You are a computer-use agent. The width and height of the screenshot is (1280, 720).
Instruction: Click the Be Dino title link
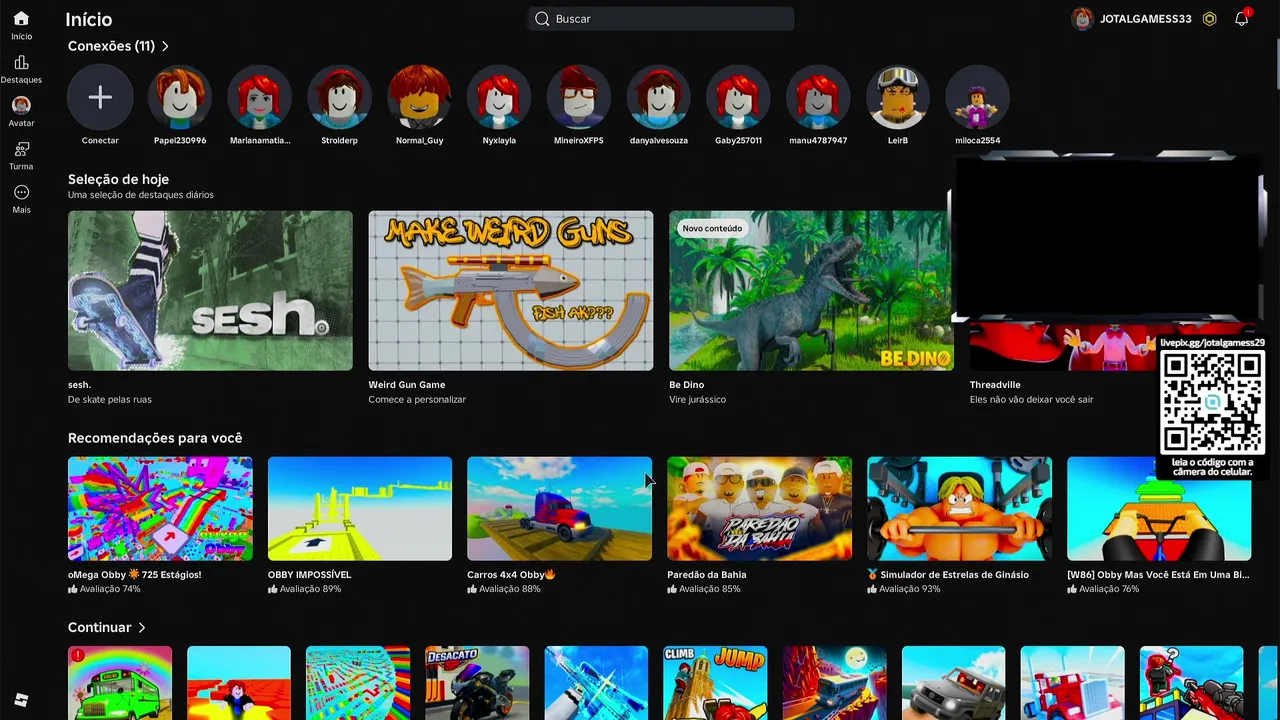pyautogui.click(x=687, y=385)
